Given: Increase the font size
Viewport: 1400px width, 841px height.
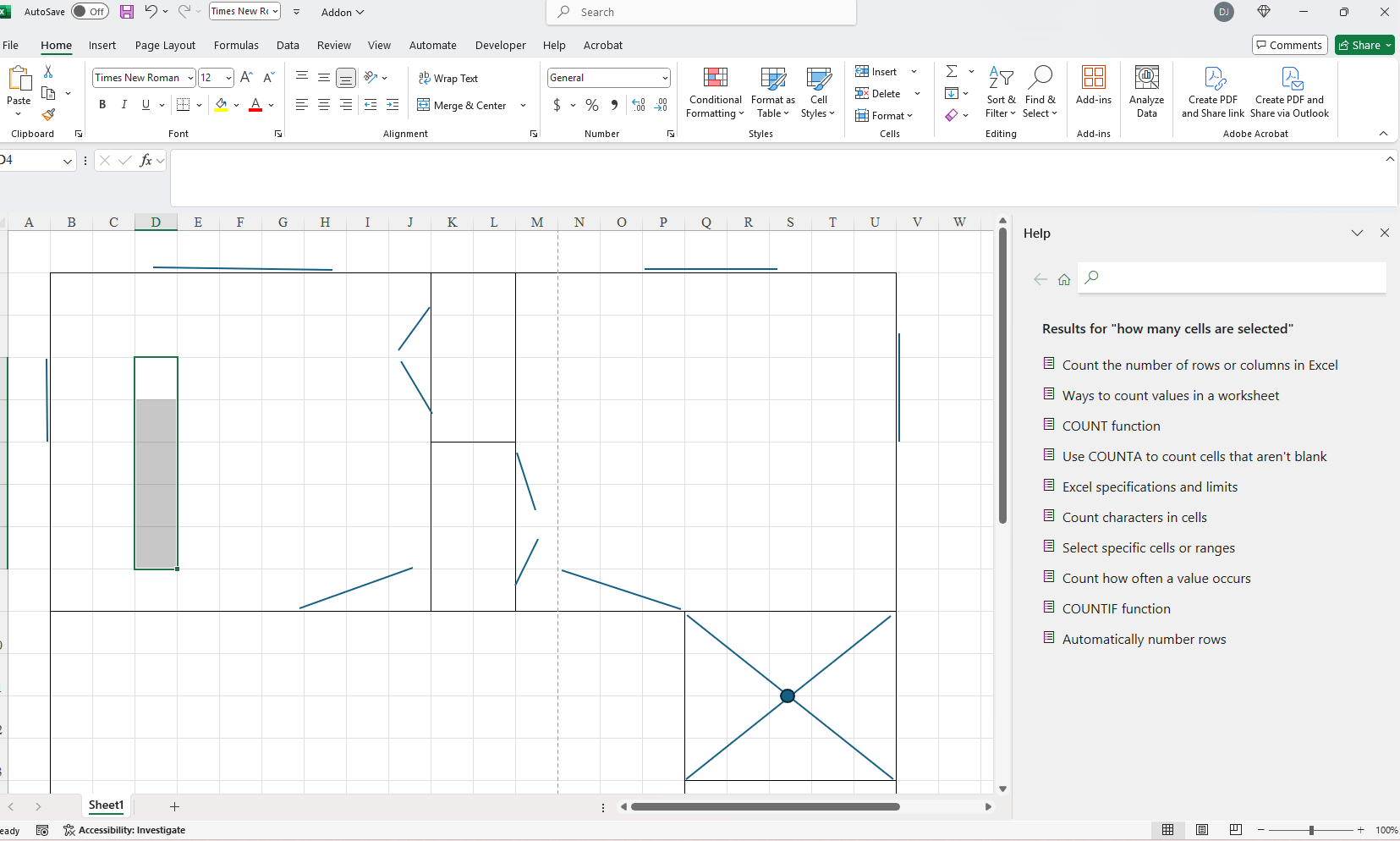Looking at the screenshot, I should click(x=246, y=78).
